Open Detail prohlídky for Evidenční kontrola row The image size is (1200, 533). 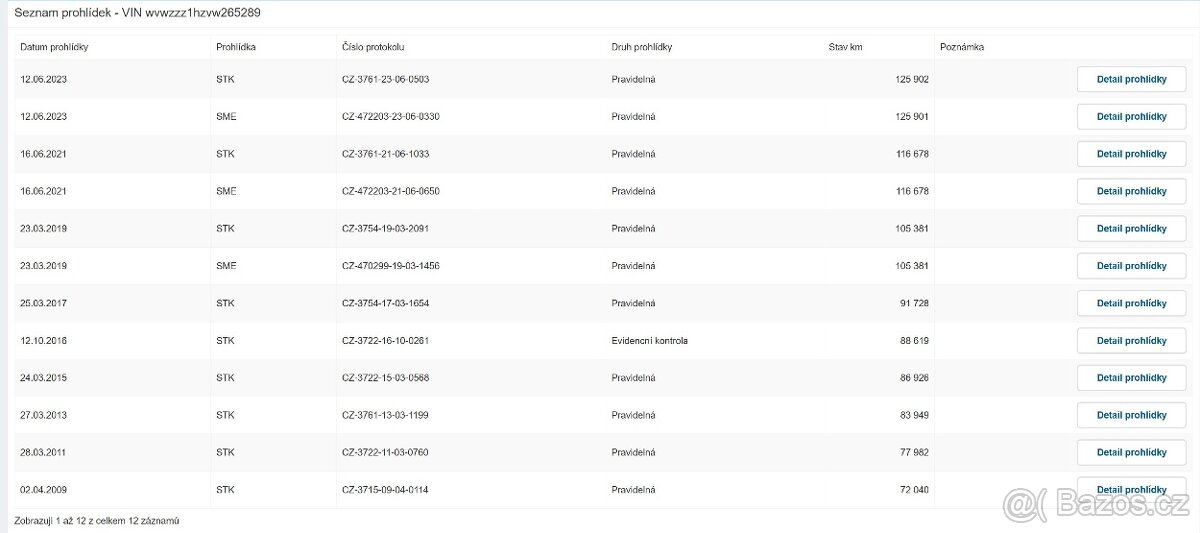pos(1131,341)
